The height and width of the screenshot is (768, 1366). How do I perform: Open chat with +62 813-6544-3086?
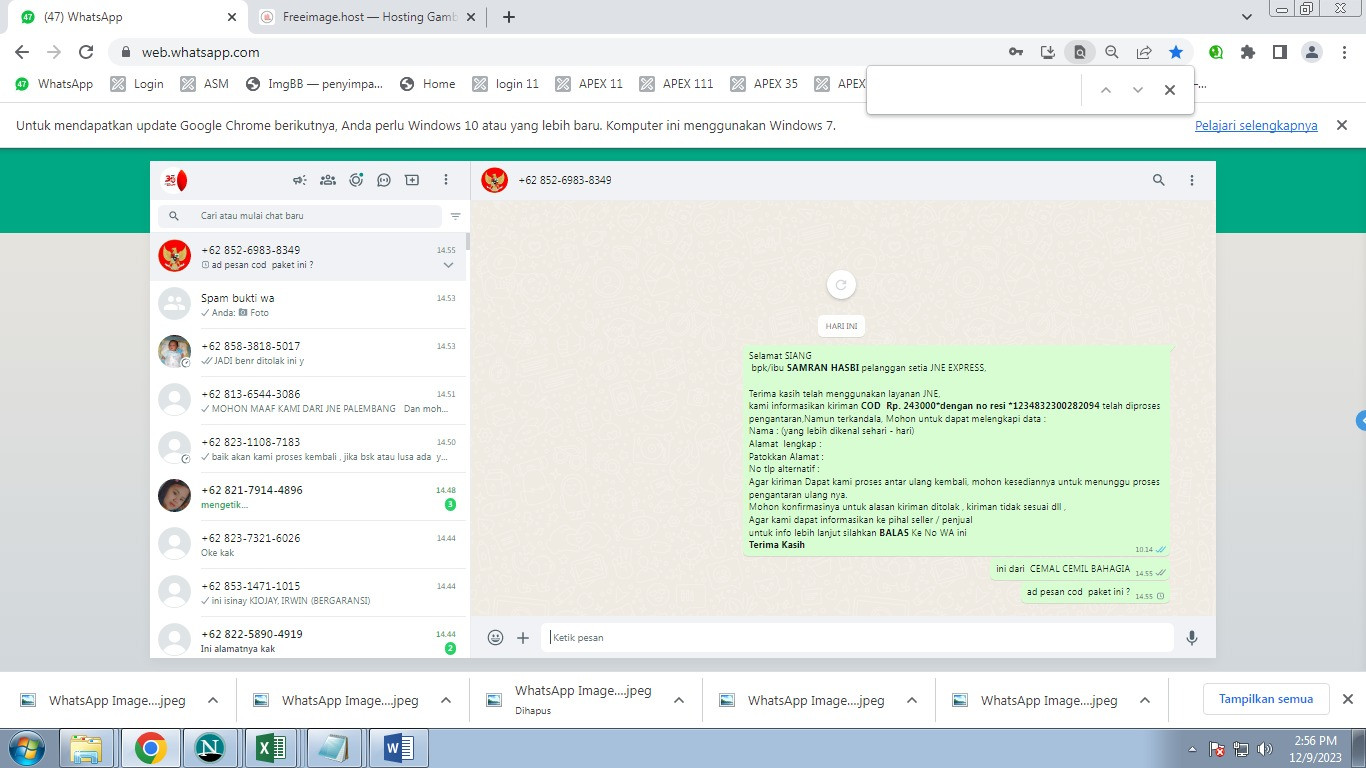pos(308,401)
